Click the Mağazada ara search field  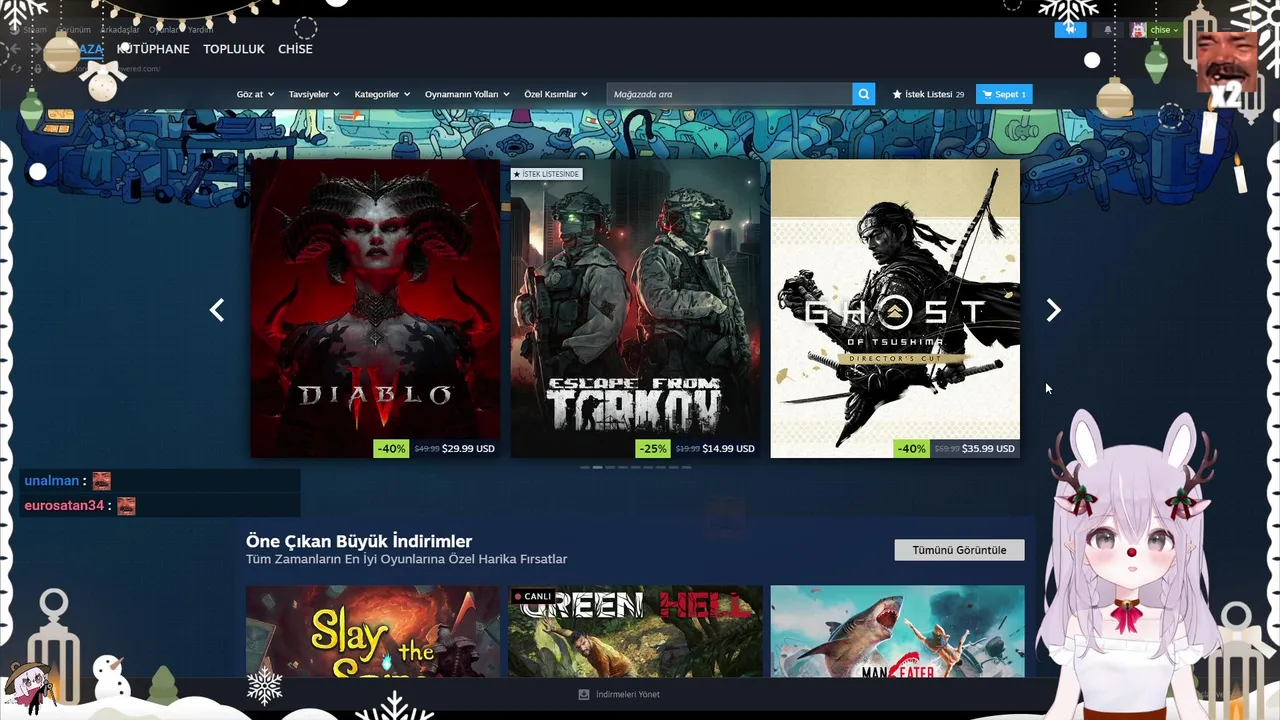(x=729, y=94)
